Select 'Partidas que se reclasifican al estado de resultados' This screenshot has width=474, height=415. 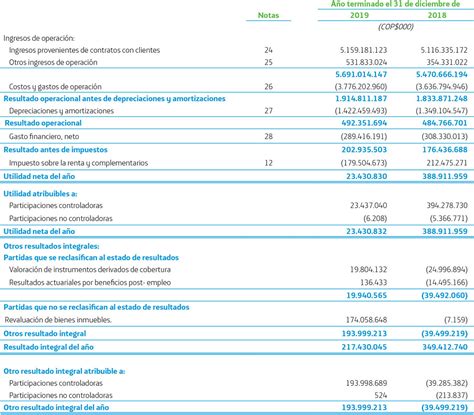[91, 258]
